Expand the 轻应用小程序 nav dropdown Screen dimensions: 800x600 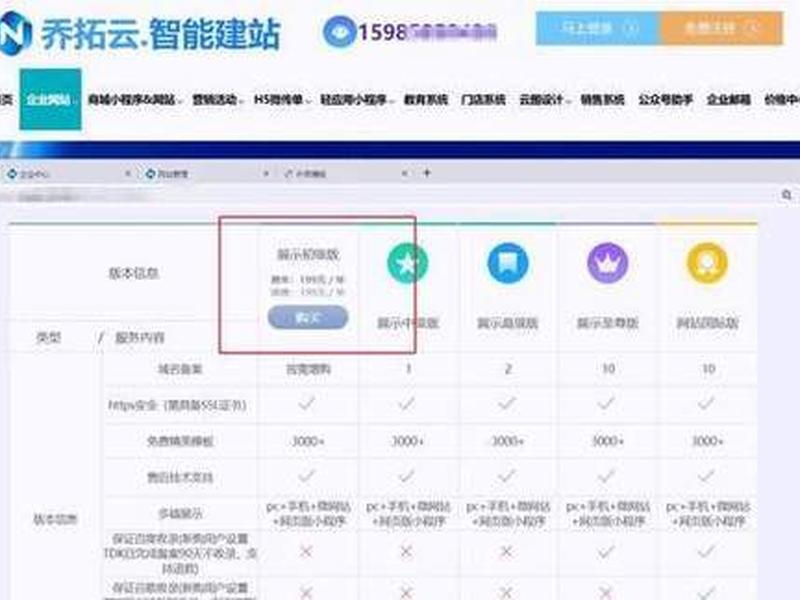[x=356, y=99]
